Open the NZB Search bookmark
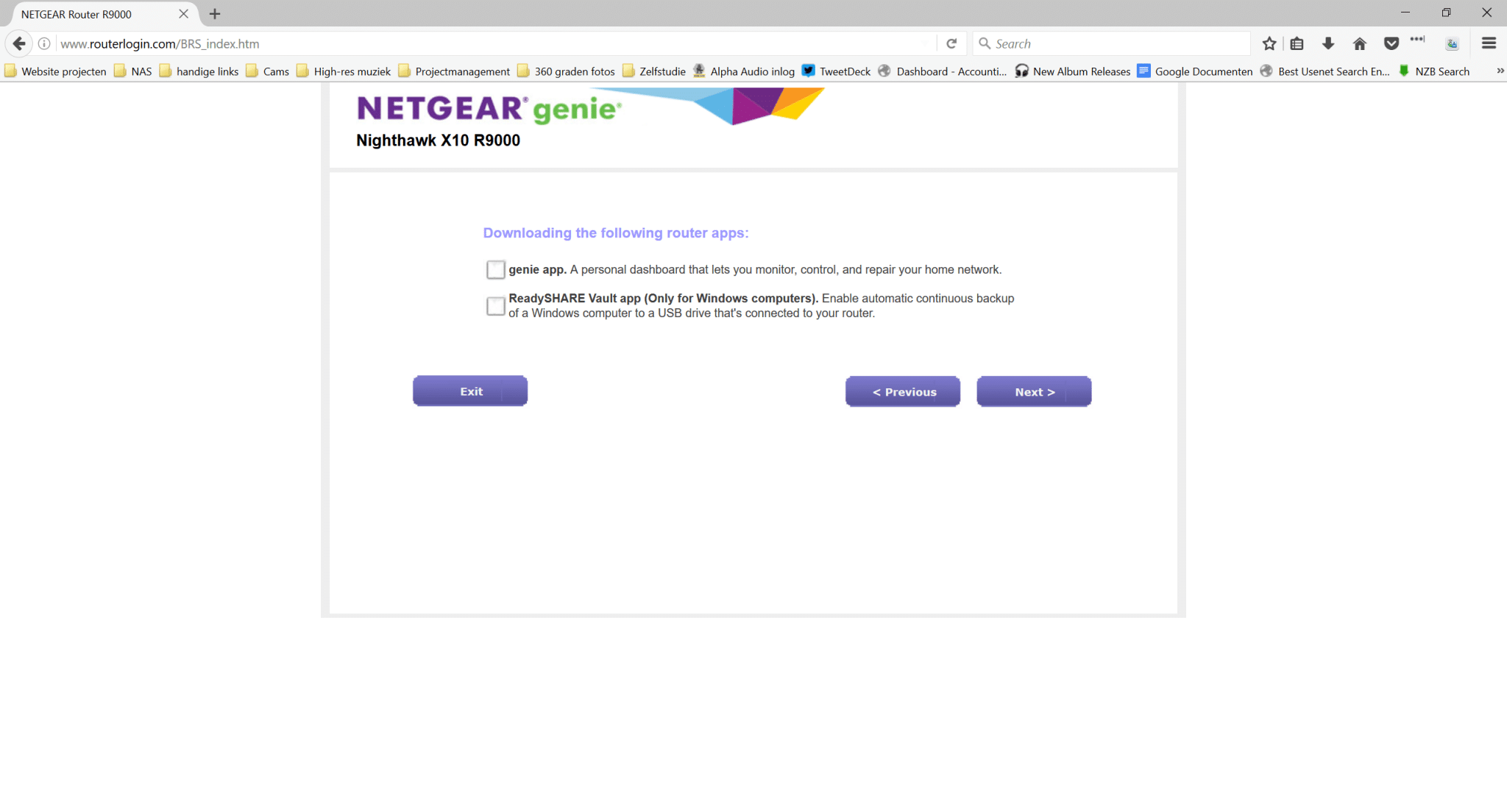 [x=1434, y=71]
